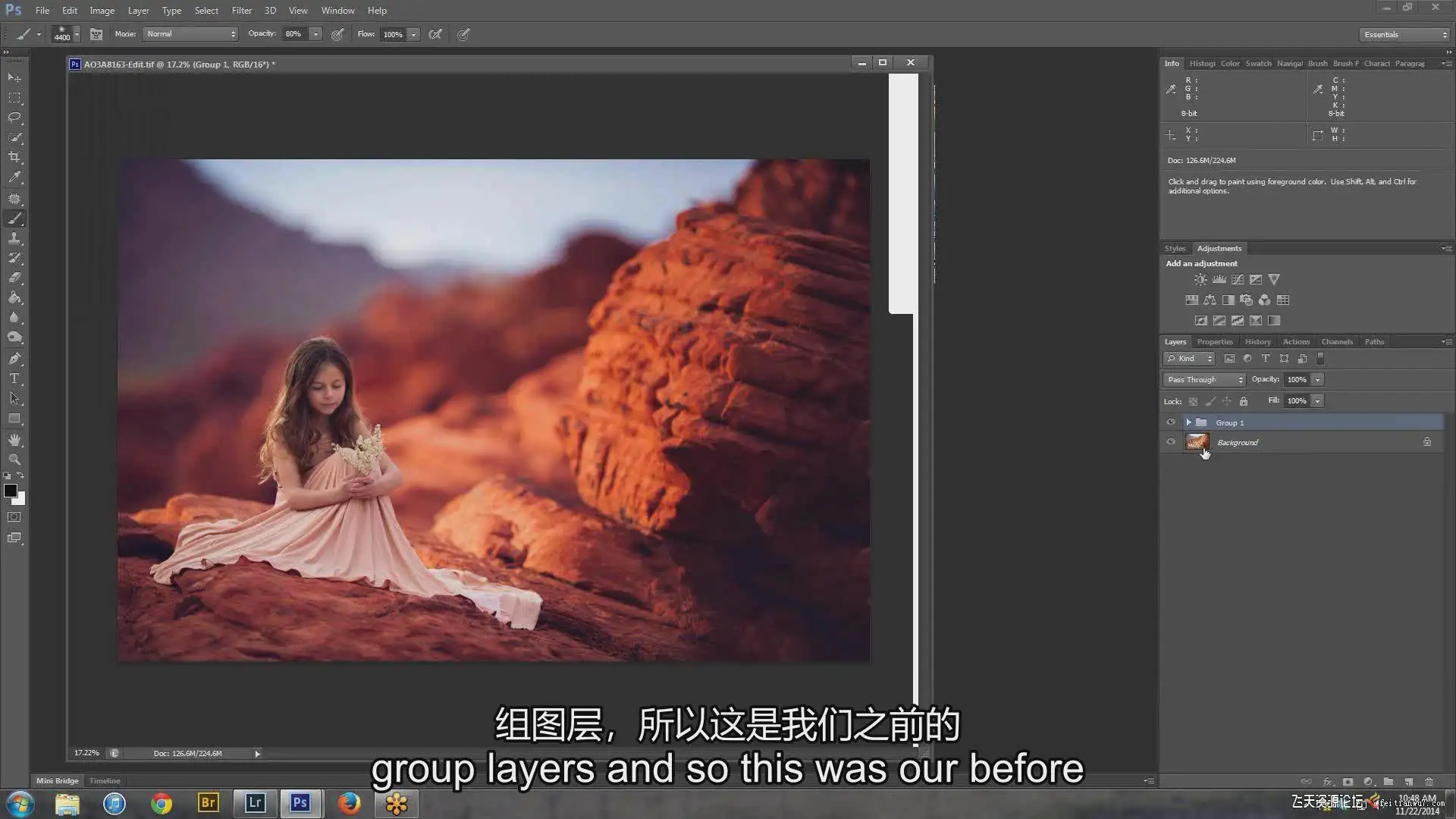Open the Essentials workspace dropdown
Screen dimensions: 1456x819
tap(1404, 35)
